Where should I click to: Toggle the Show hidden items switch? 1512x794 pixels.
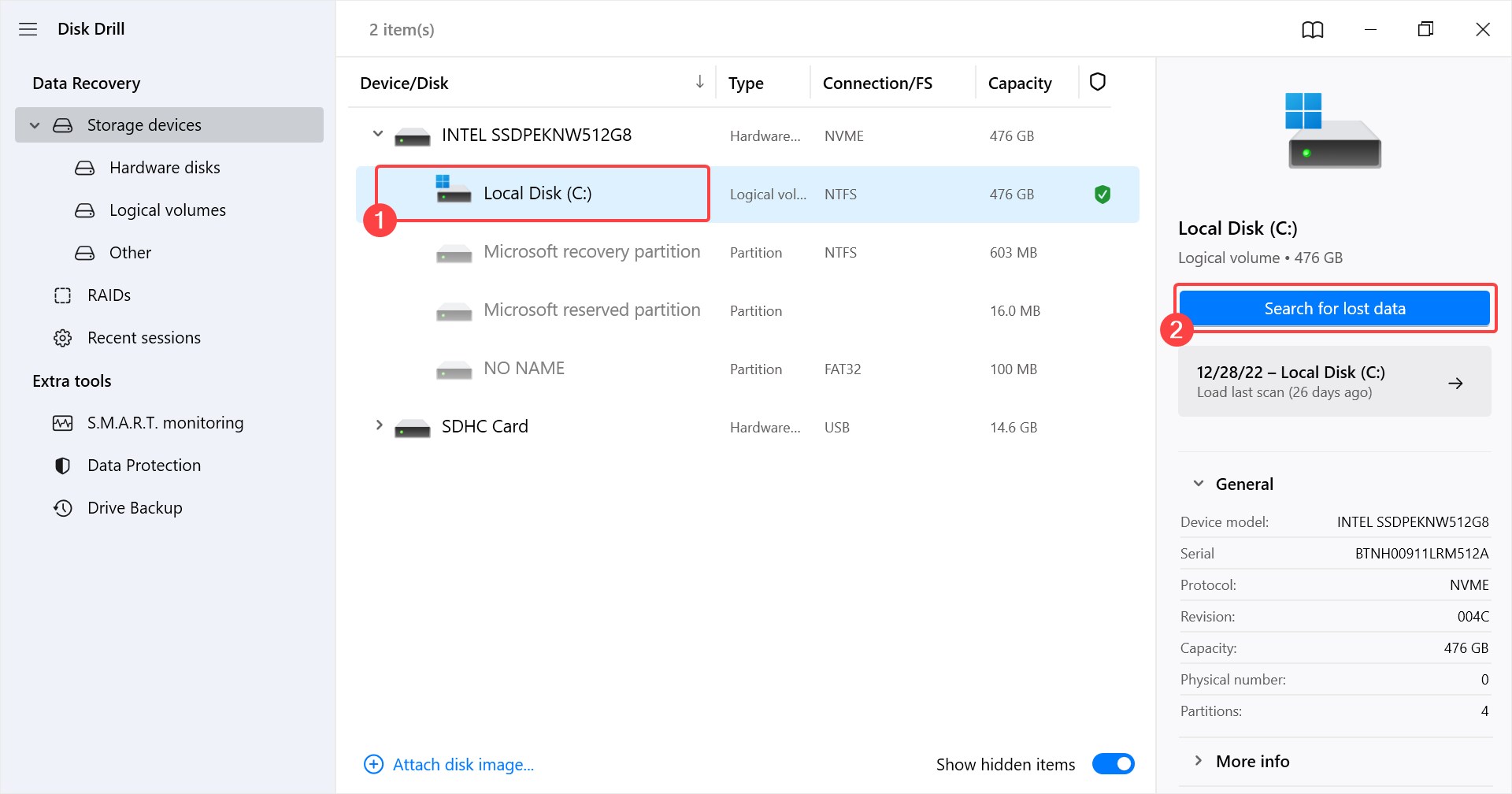click(x=1114, y=764)
